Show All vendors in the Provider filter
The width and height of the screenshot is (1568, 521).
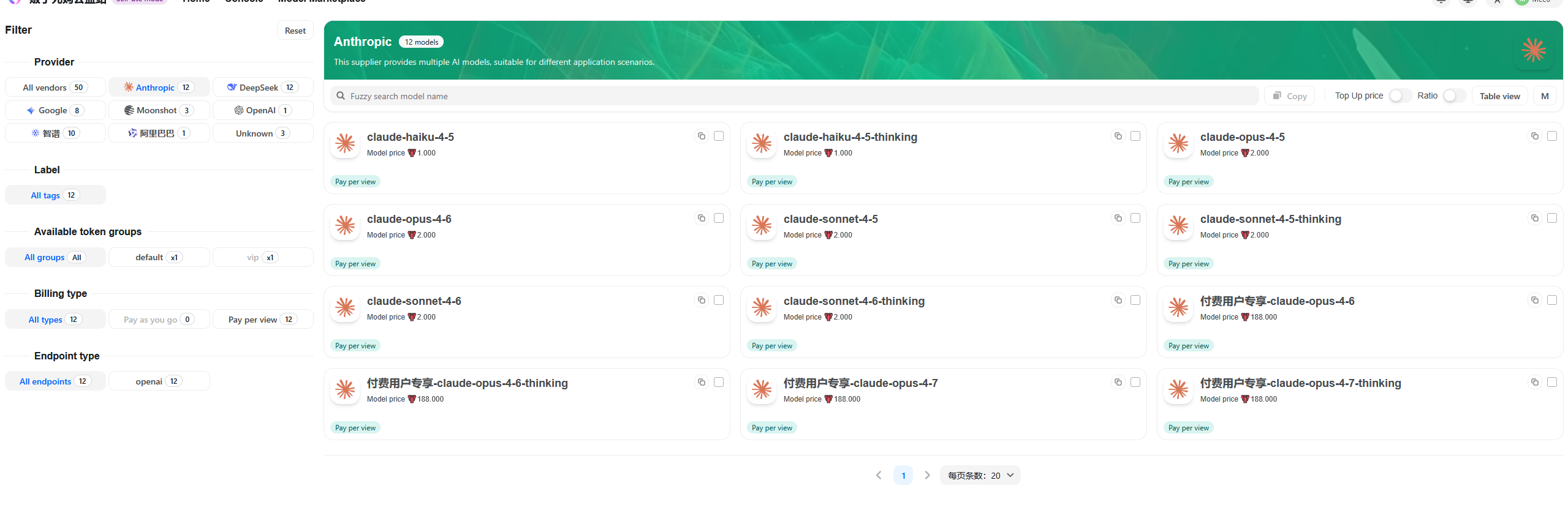tap(55, 88)
